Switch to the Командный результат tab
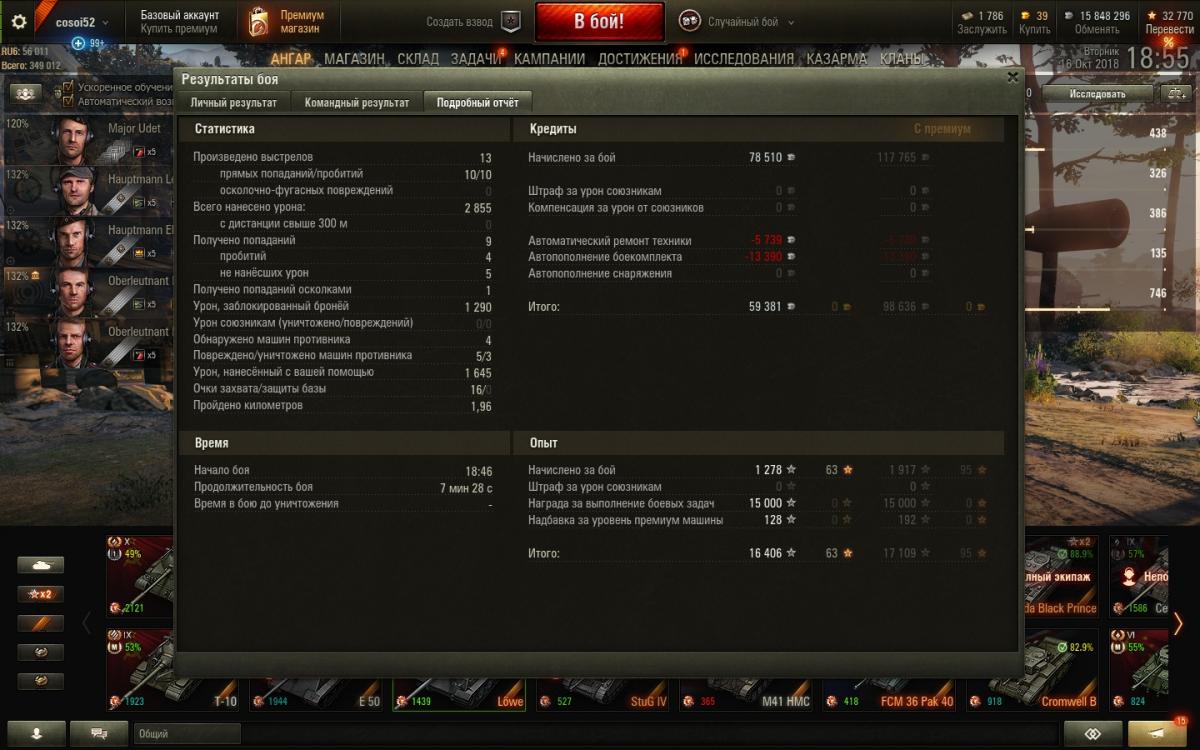The height and width of the screenshot is (750, 1200). pos(357,102)
